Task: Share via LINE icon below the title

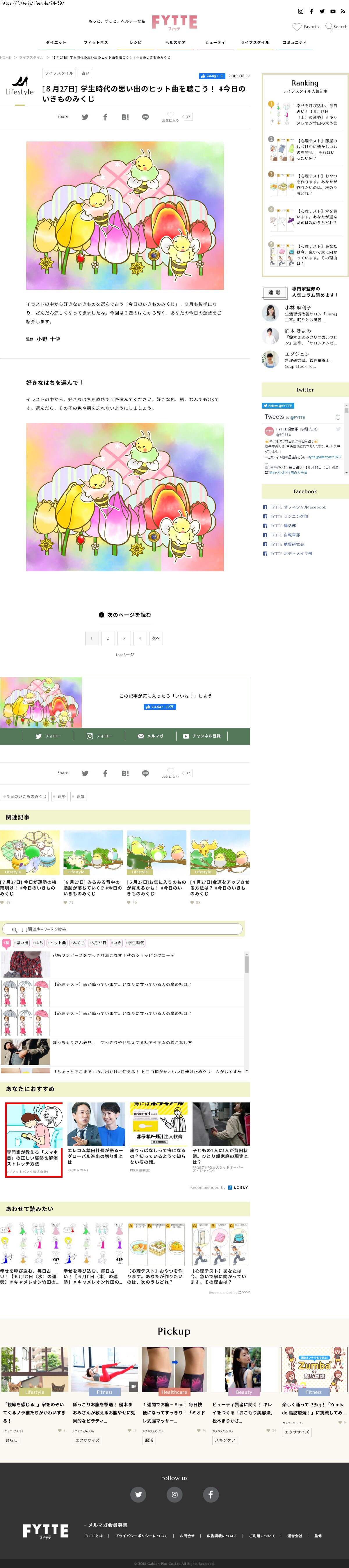Action: point(145,117)
